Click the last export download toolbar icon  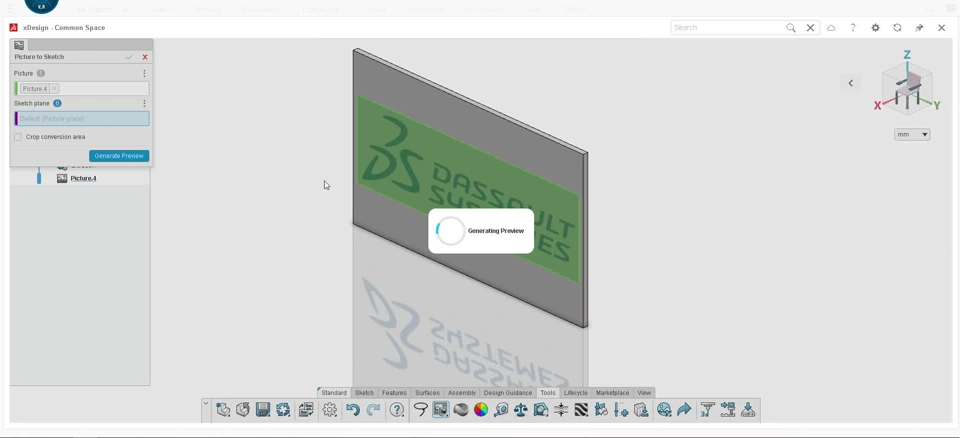[748, 410]
